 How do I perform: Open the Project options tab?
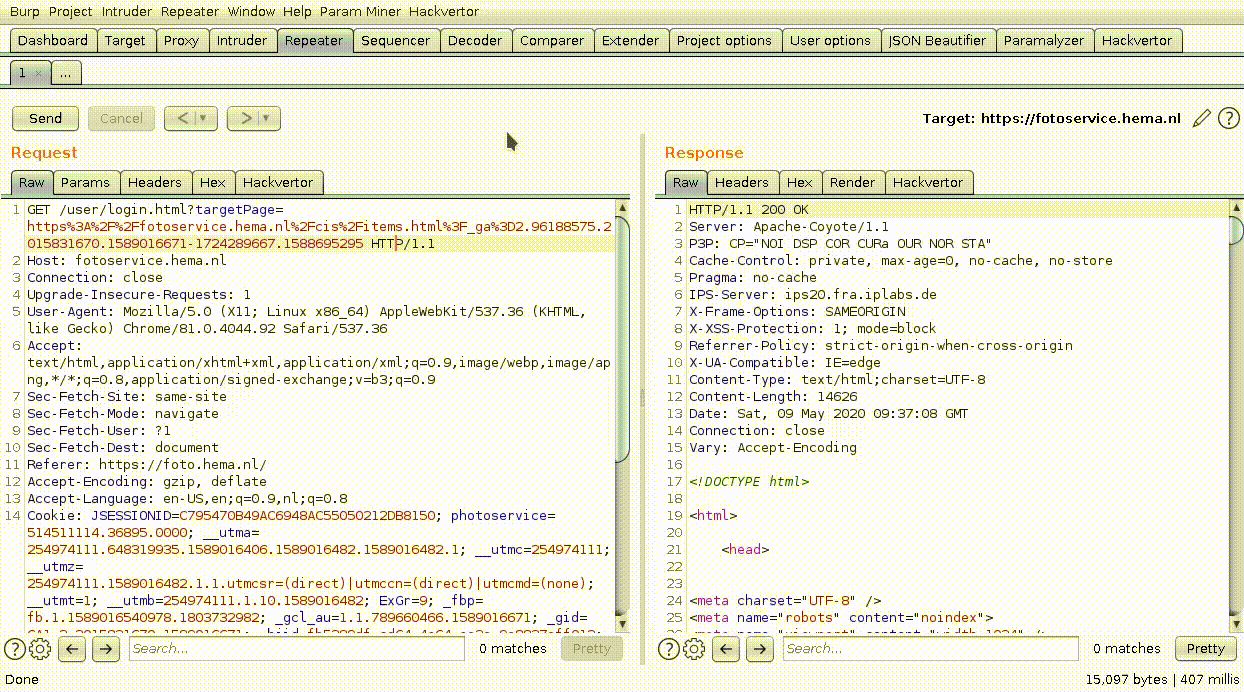724,40
